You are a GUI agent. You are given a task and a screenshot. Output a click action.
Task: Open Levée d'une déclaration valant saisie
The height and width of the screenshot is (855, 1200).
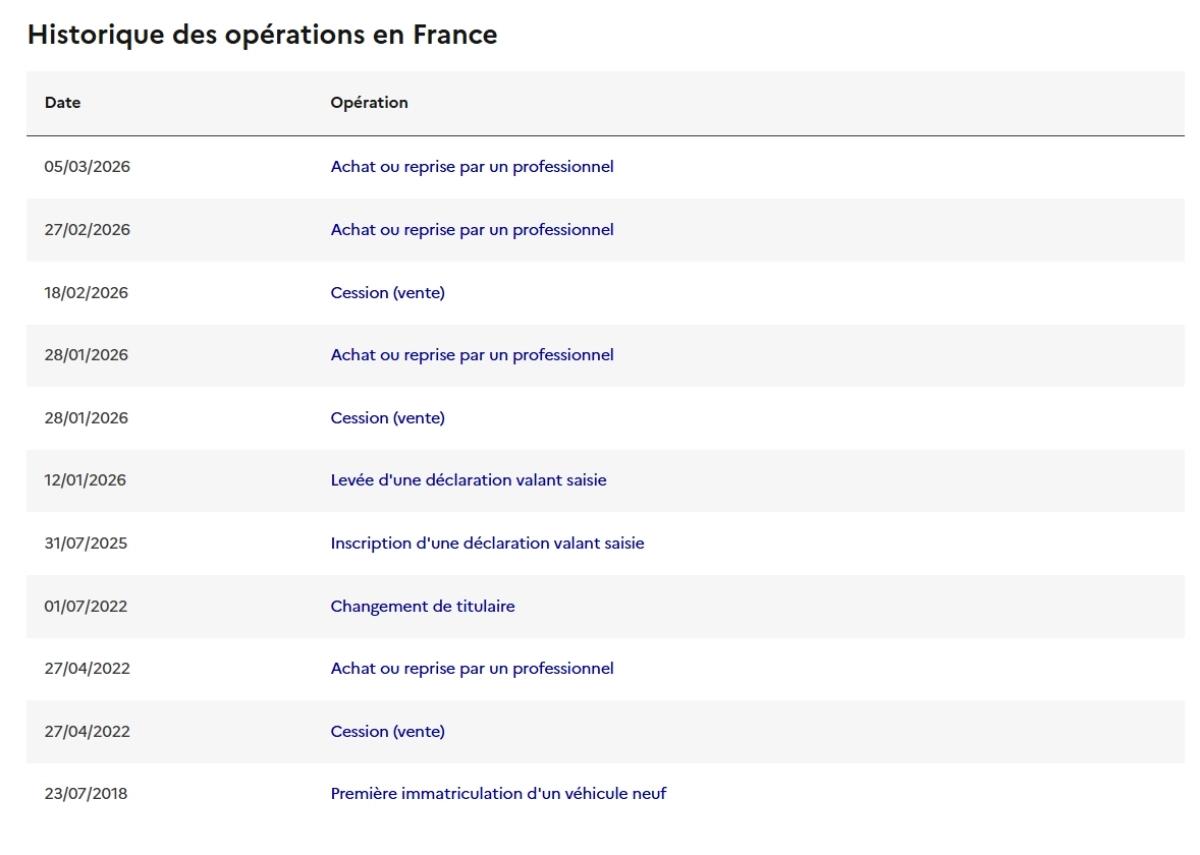click(468, 481)
